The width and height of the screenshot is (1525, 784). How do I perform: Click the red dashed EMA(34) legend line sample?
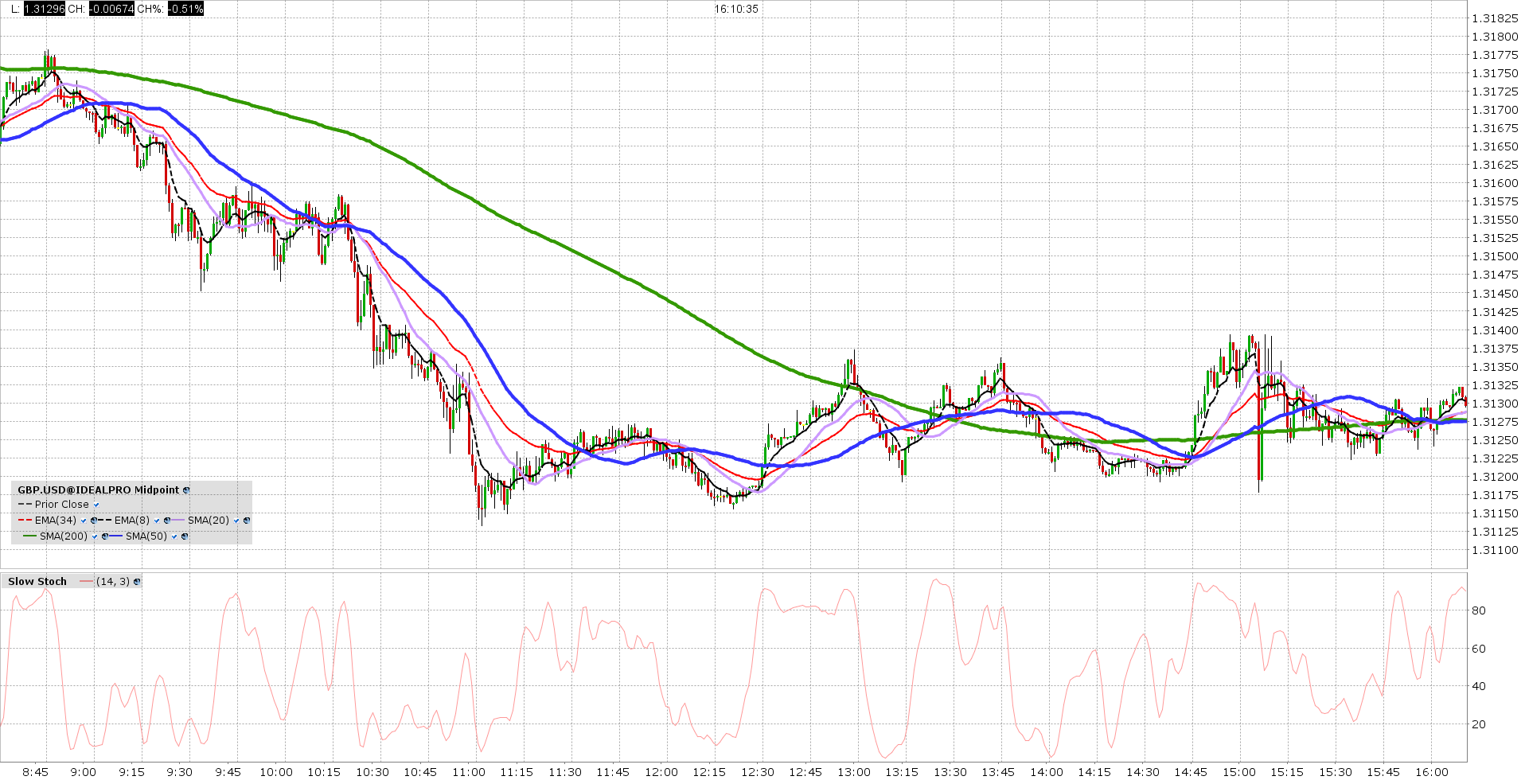(x=25, y=520)
